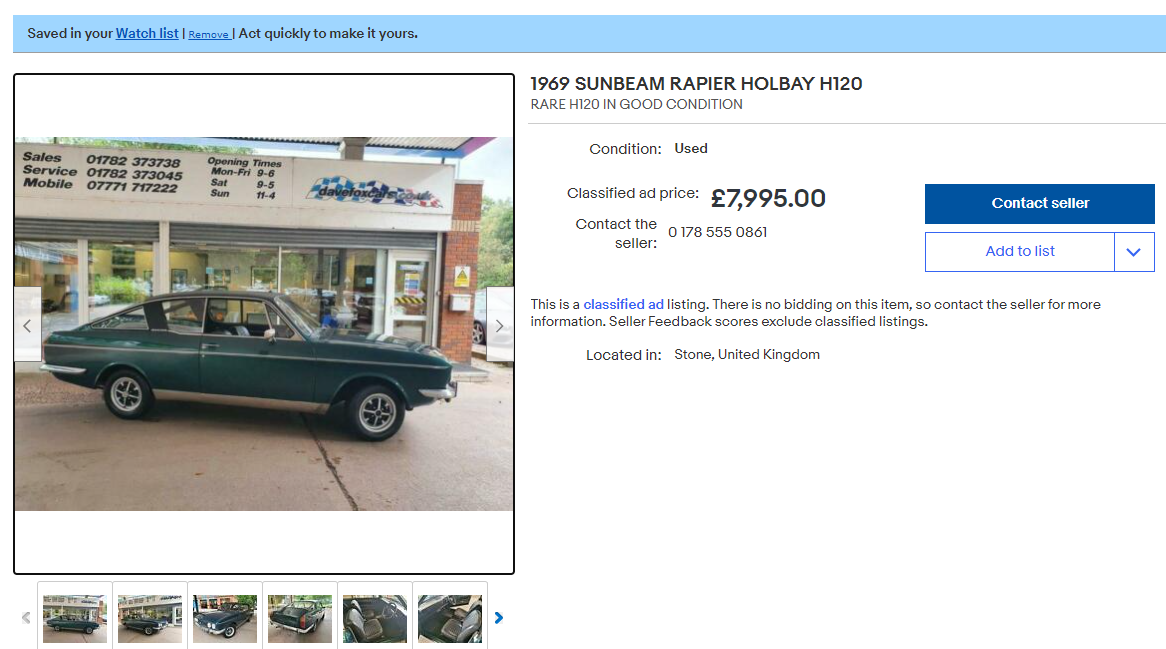Click the grey left arrow of the thumbnail strip
Screen dimensions: 1166x649
click(26, 618)
